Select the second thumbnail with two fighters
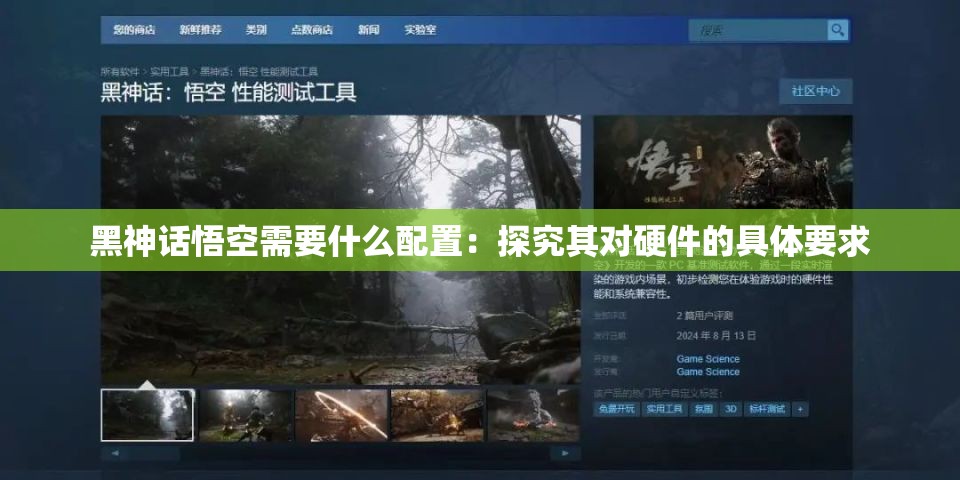Screen dimensions: 960x480 tap(245, 415)
